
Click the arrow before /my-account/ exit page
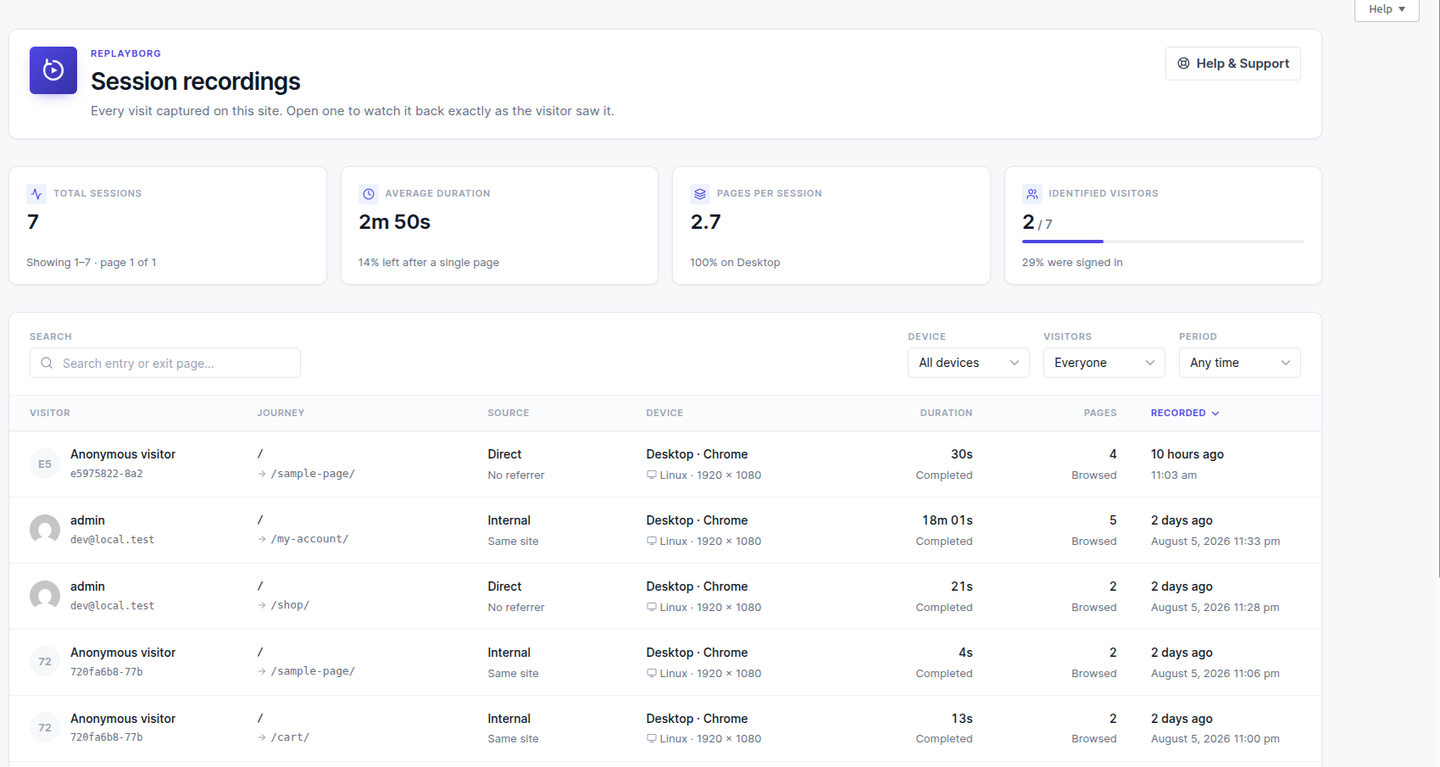tap(262, 539)
